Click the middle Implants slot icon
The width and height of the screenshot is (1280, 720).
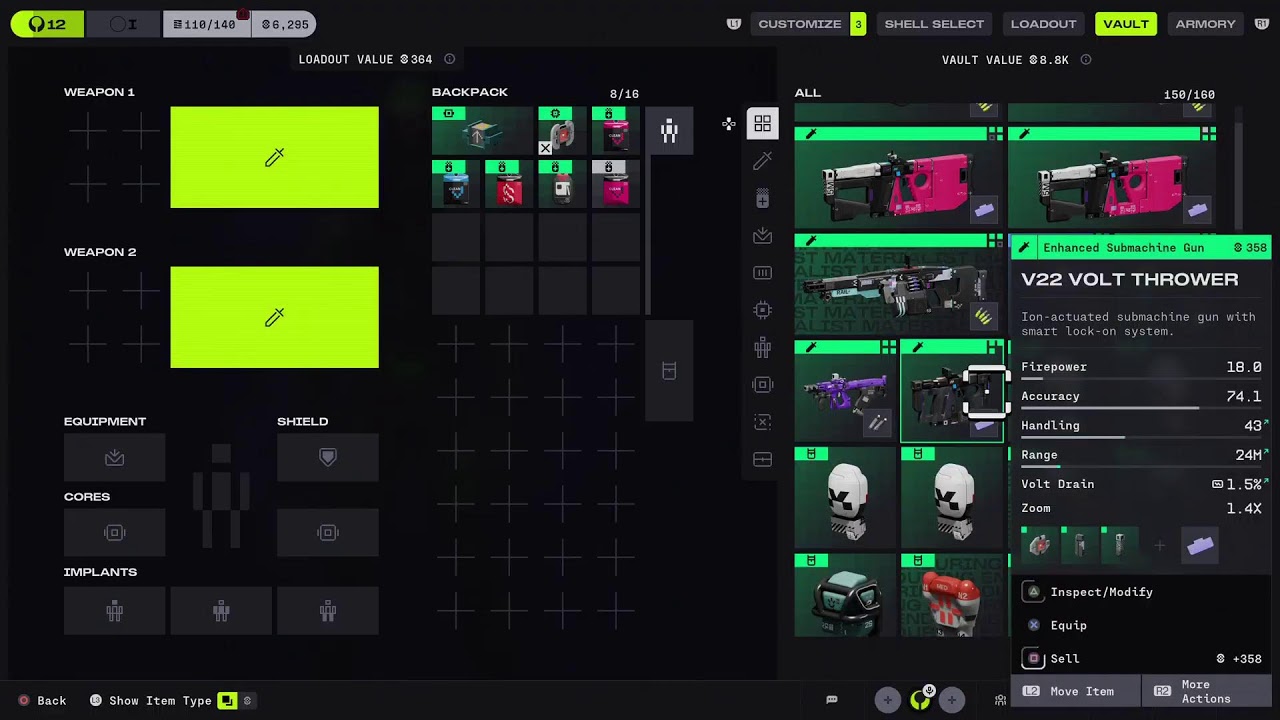click(x=221, y=610)
